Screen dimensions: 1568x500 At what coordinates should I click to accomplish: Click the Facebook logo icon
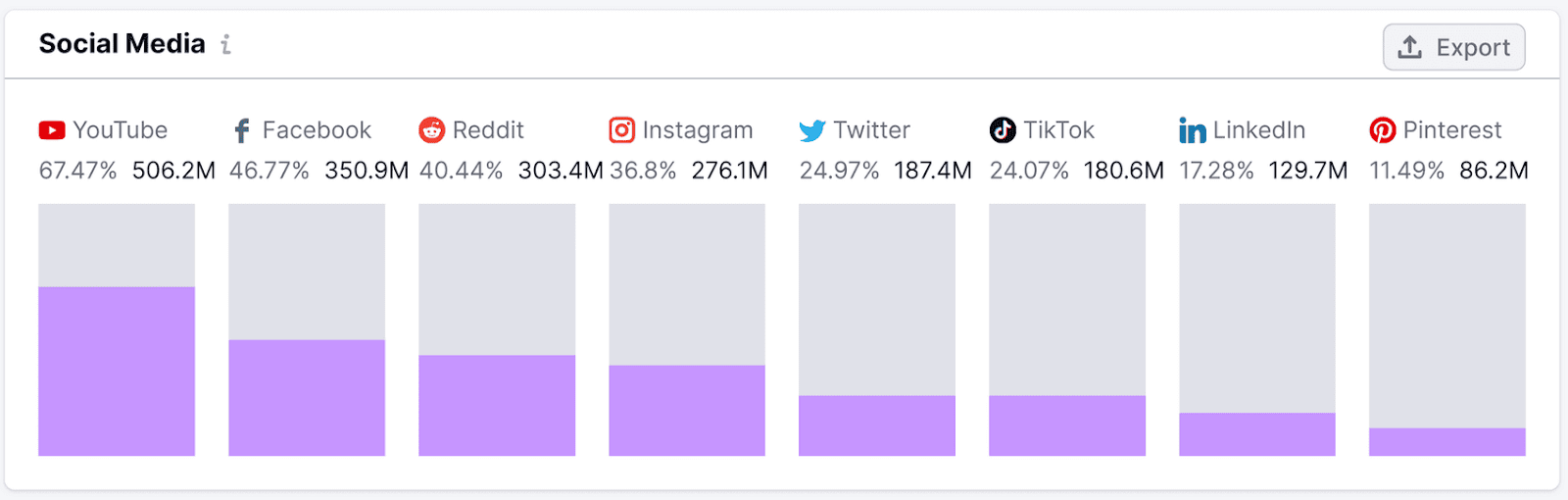click(242, 130)
